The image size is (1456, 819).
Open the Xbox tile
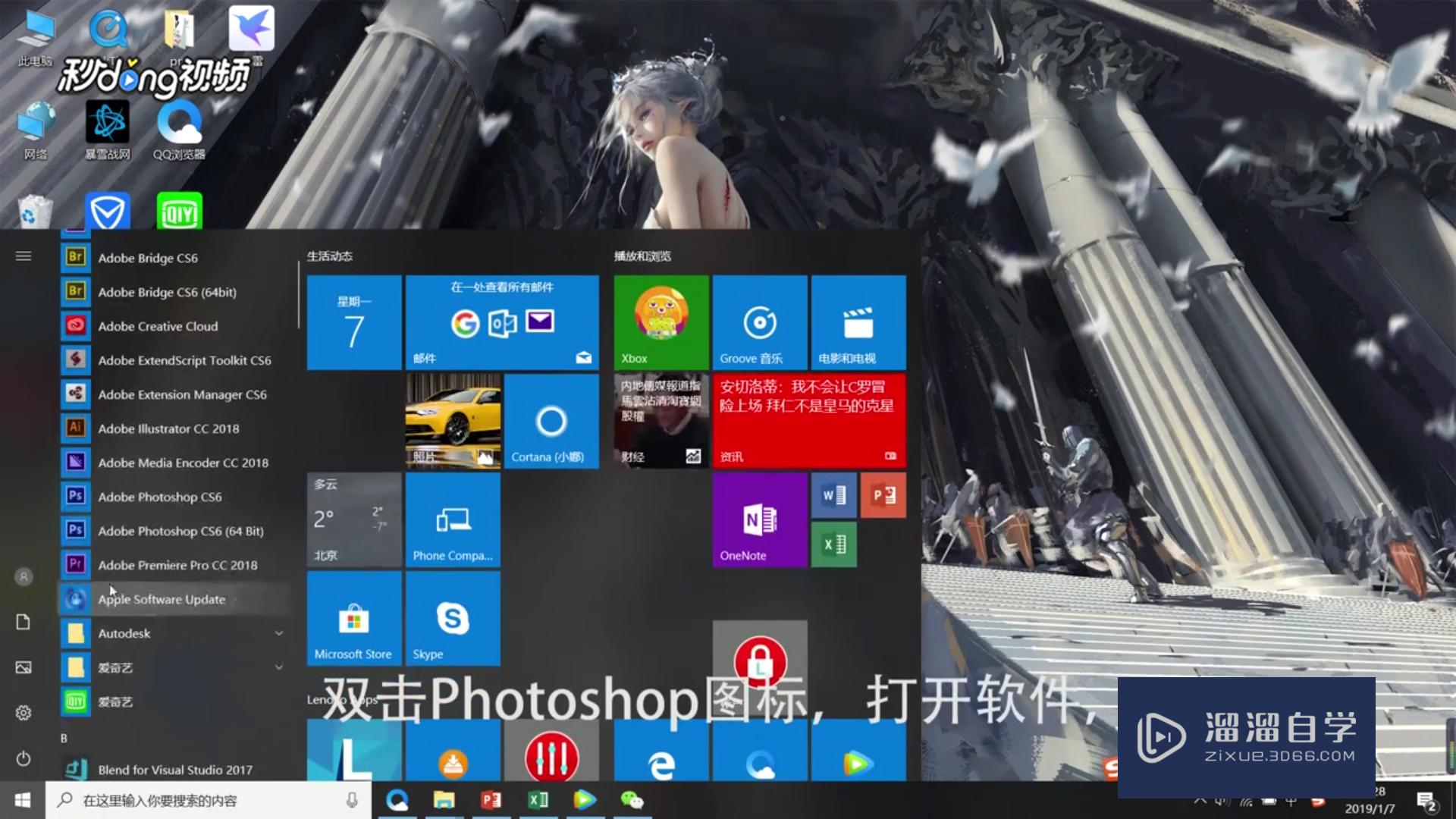point(661,322)
